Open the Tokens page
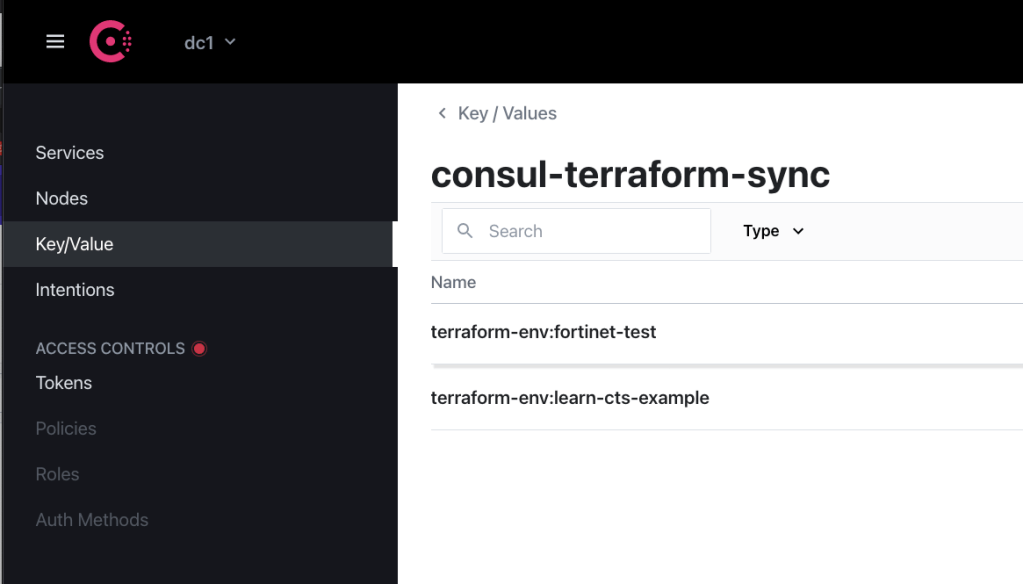 coord(63,383)
